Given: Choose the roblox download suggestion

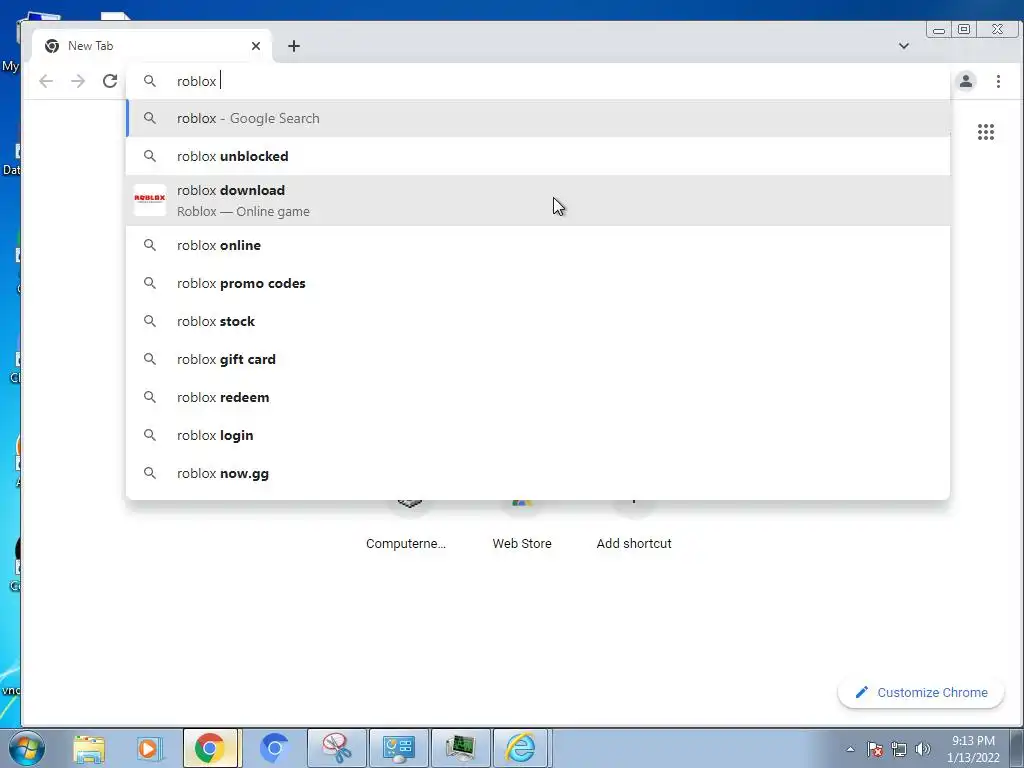Looking at the screenshot, I should click(539, 200).
